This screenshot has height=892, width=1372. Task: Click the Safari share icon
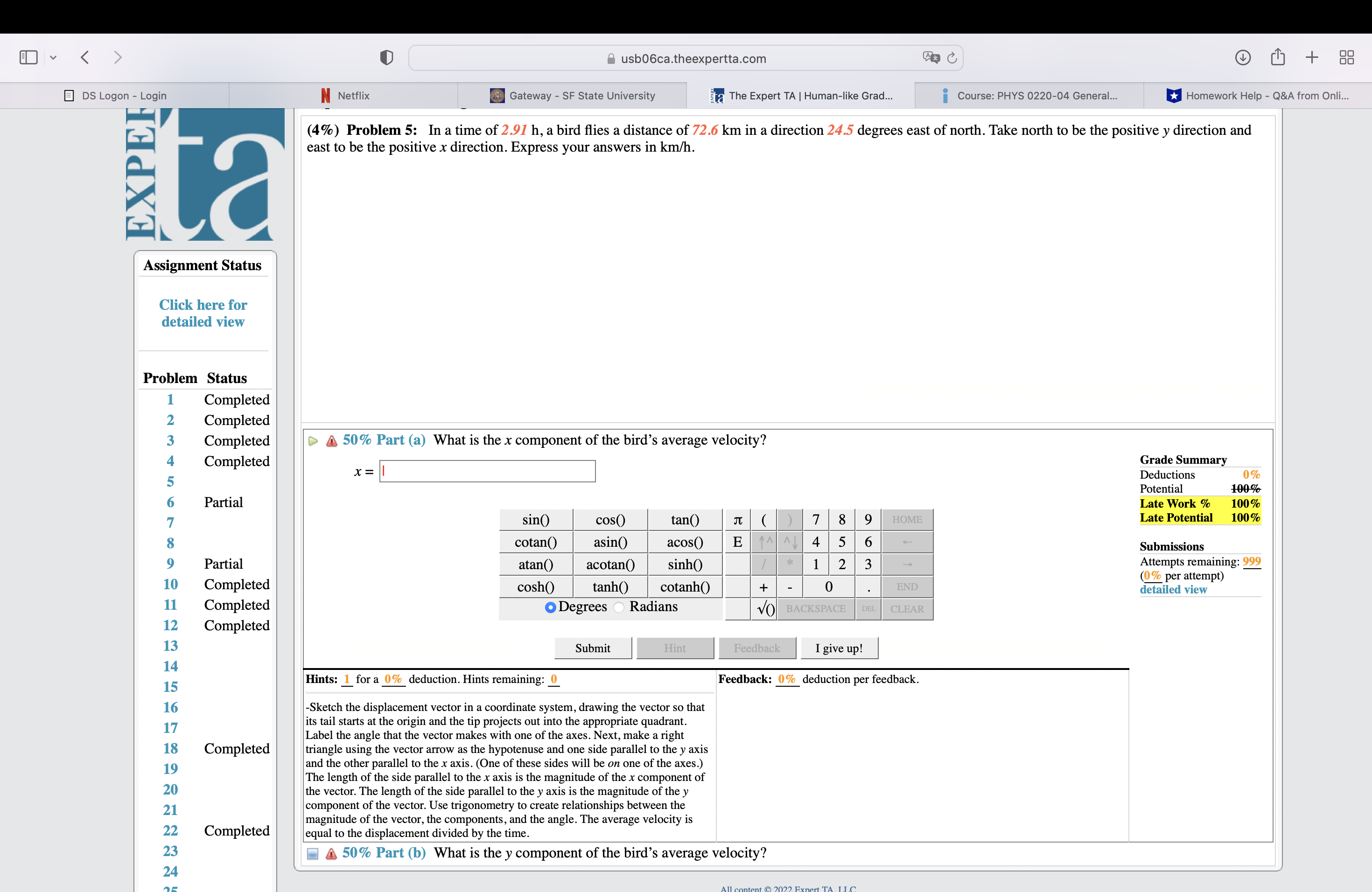tap(1278, 57)
